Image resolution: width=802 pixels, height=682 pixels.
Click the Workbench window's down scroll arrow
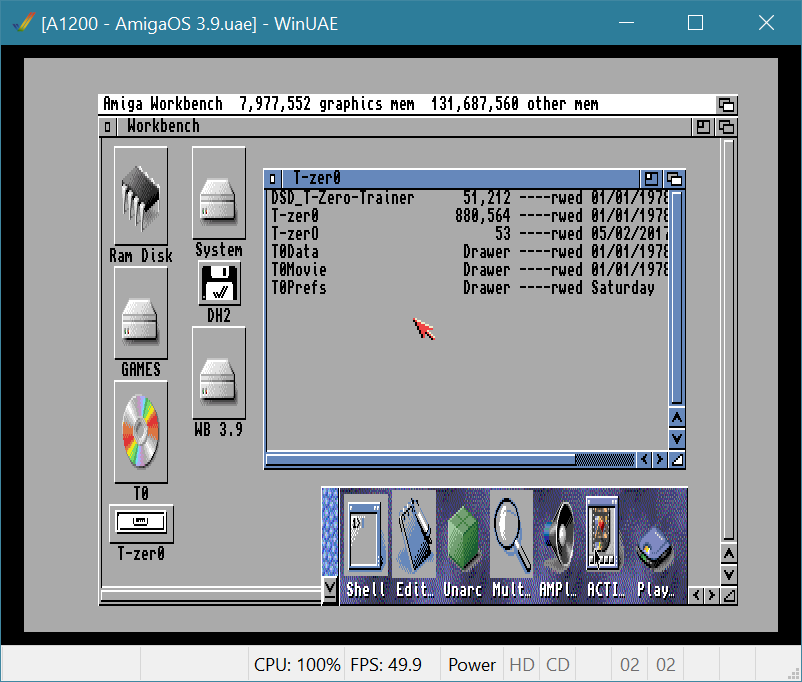[729, 575]
